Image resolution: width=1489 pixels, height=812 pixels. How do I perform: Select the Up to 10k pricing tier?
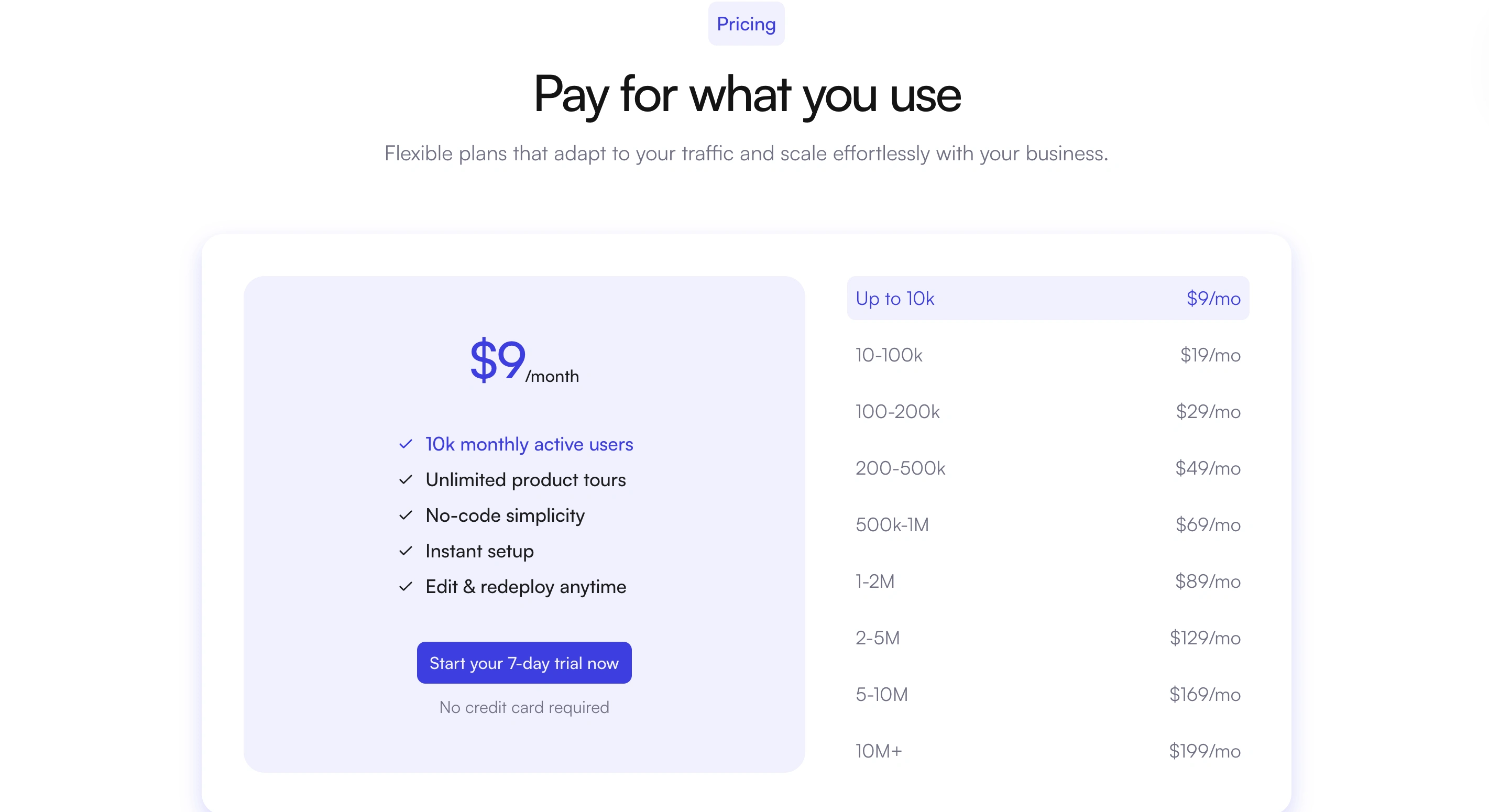click(1047, 298)
